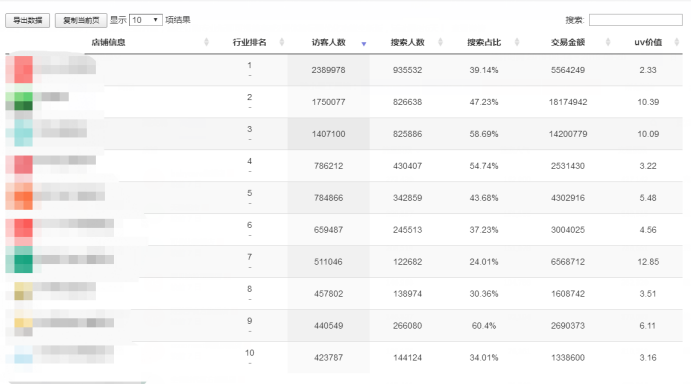Image resolution: width=691 pixels, height=385 pixels.
Task: Click search share 24.01%
Action: 484,262
